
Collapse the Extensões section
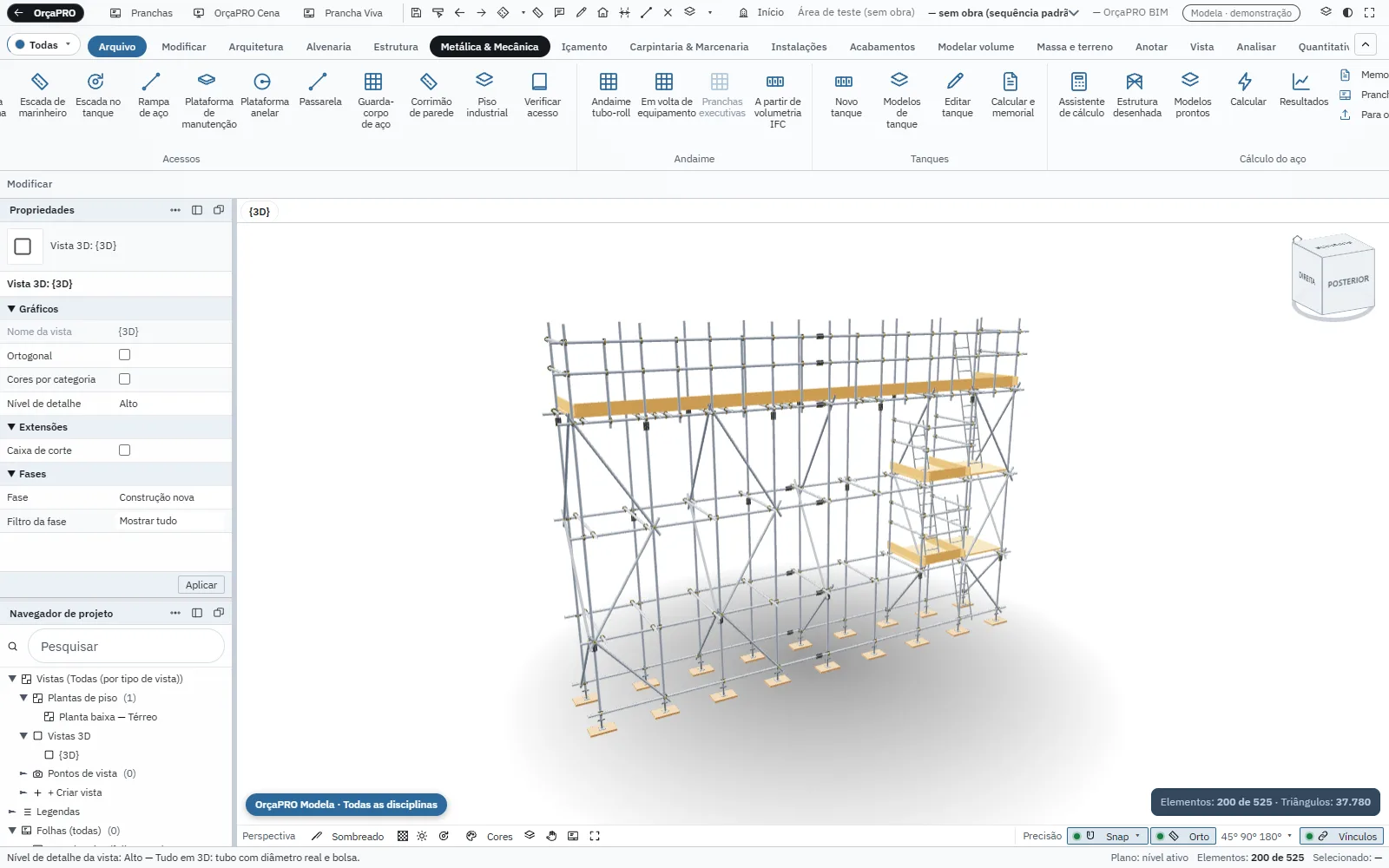click(12, 427)
